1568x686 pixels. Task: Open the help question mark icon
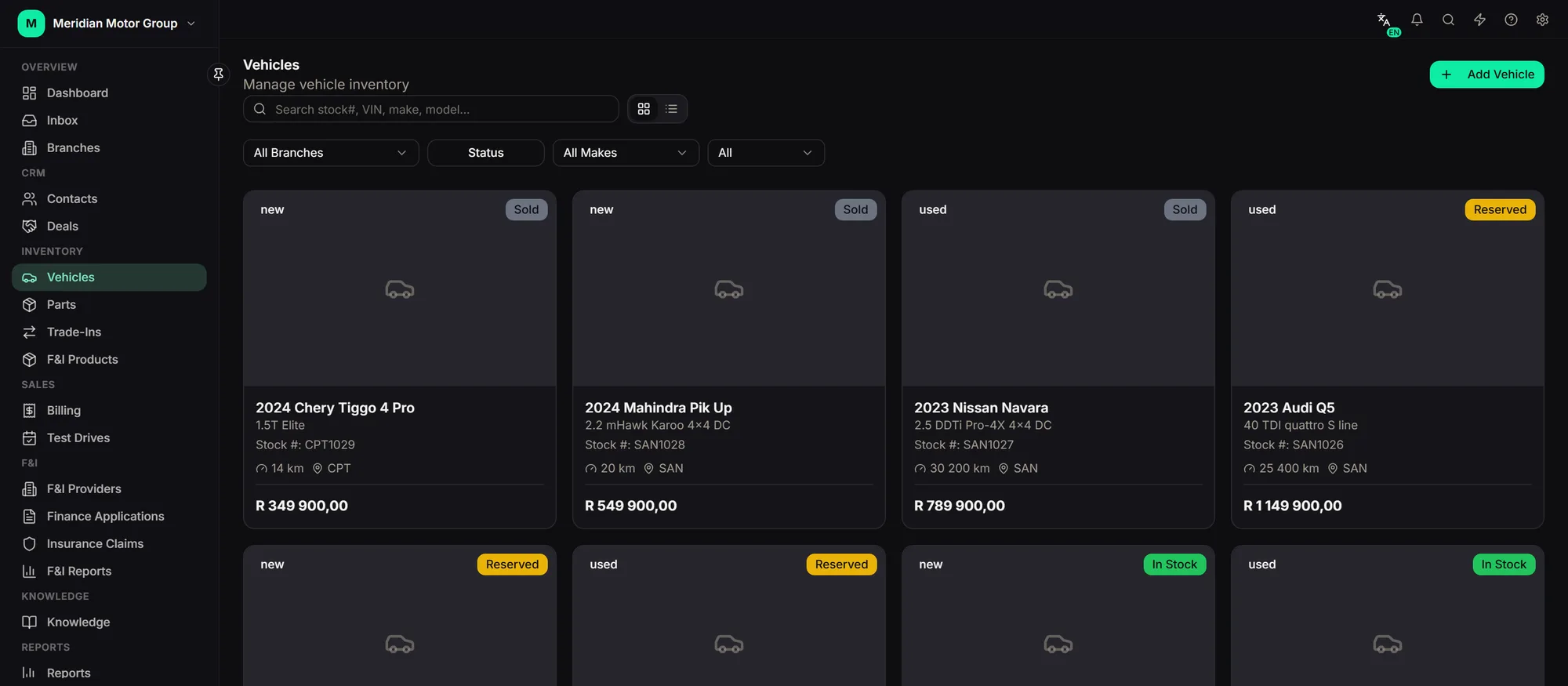click(x=1511, y=20)
